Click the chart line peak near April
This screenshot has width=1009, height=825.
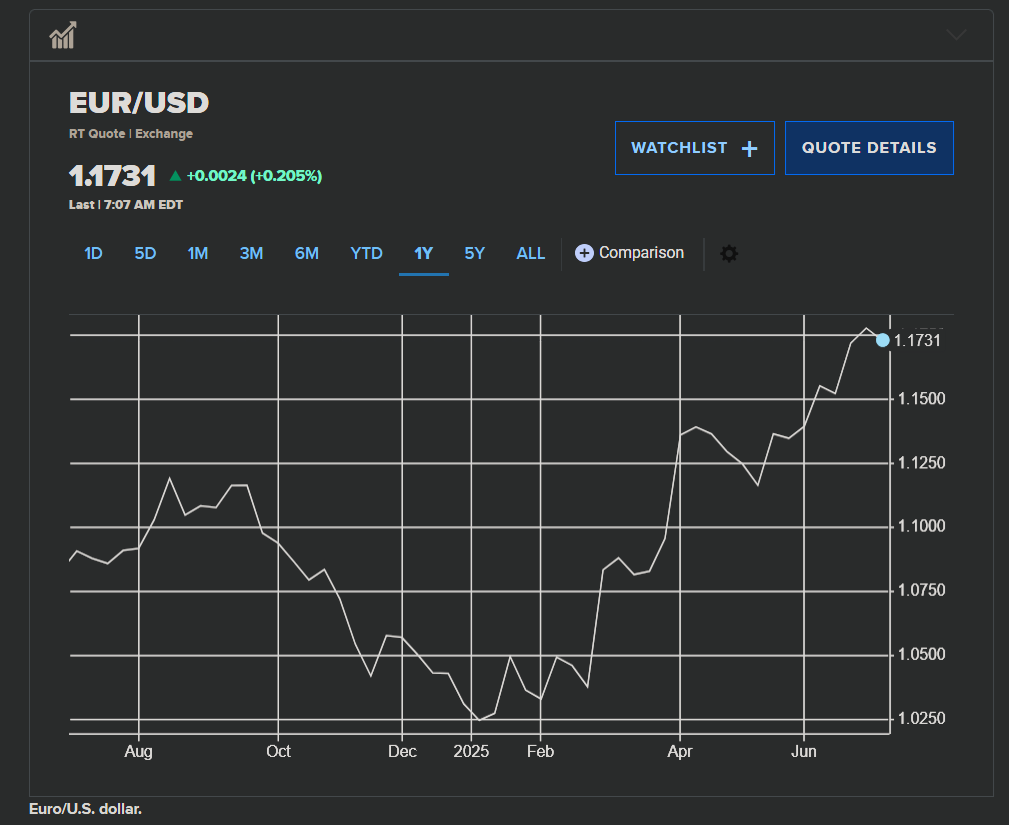pyautogui.click(x=696, y=427)
